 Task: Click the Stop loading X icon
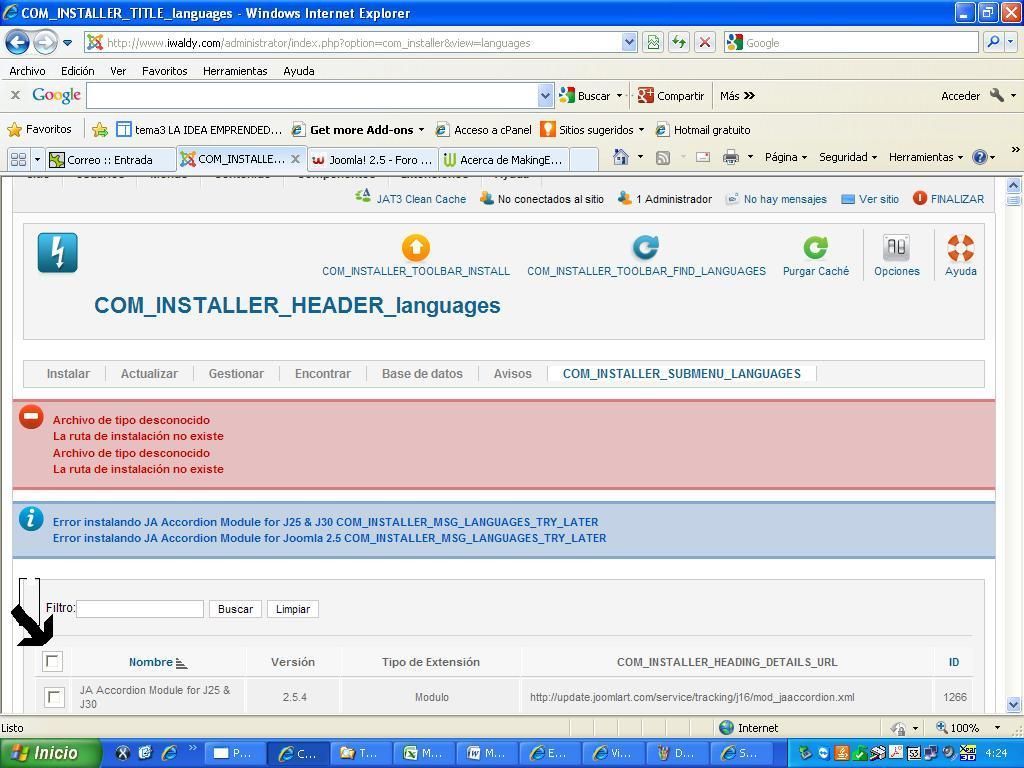tap(705, 42)
